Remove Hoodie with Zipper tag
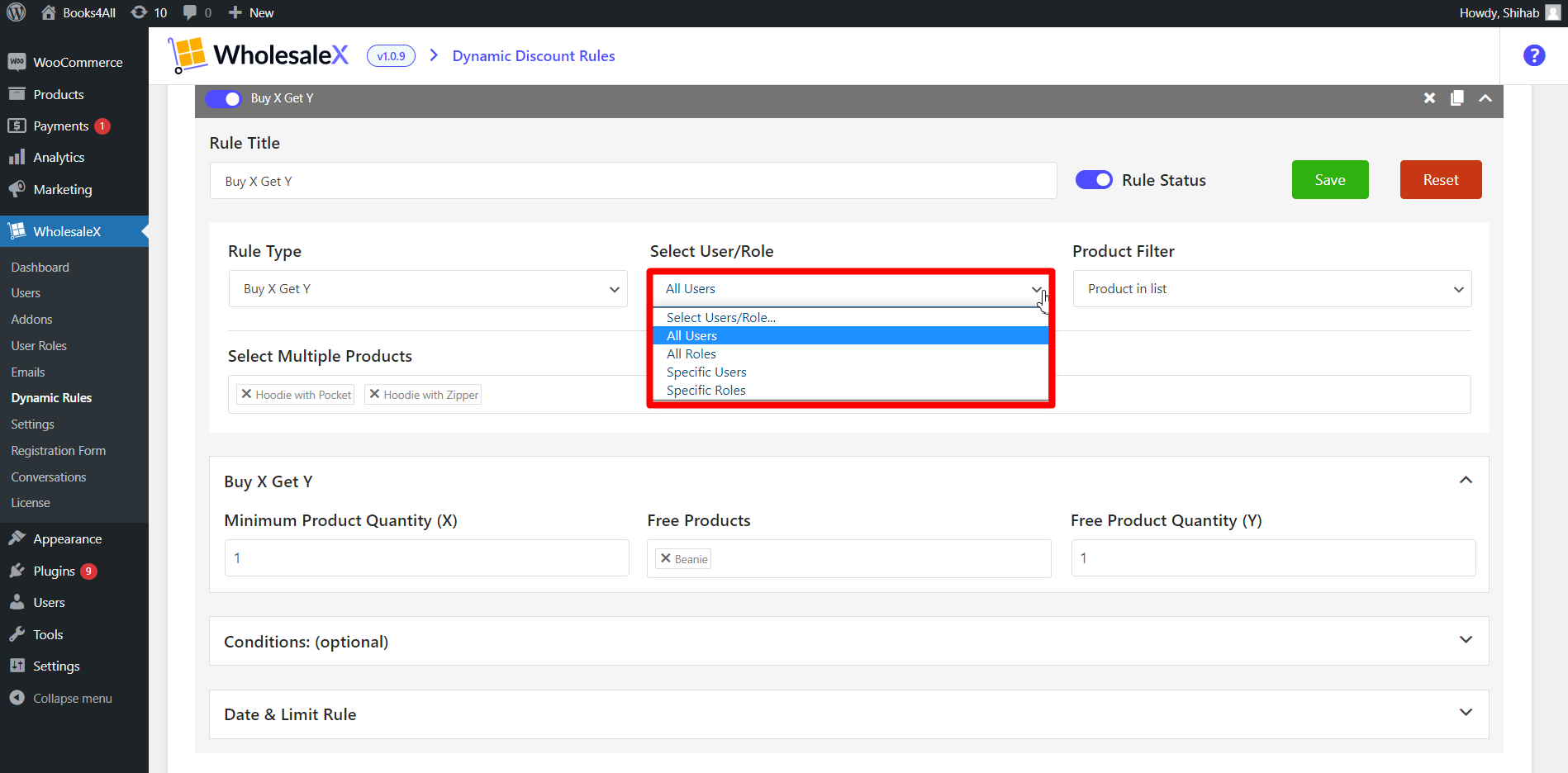Viewport: 1568px width, 773px height. (x=374, y=394)
